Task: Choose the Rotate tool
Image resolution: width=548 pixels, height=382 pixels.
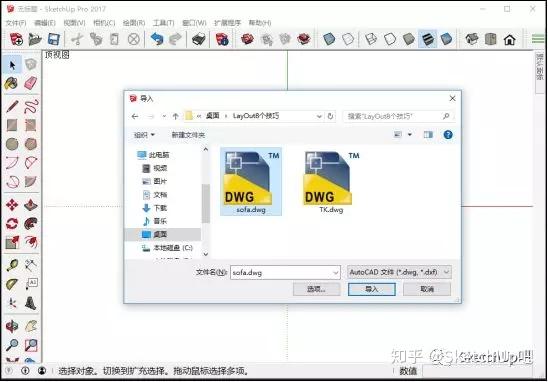Action: [12, 223]
